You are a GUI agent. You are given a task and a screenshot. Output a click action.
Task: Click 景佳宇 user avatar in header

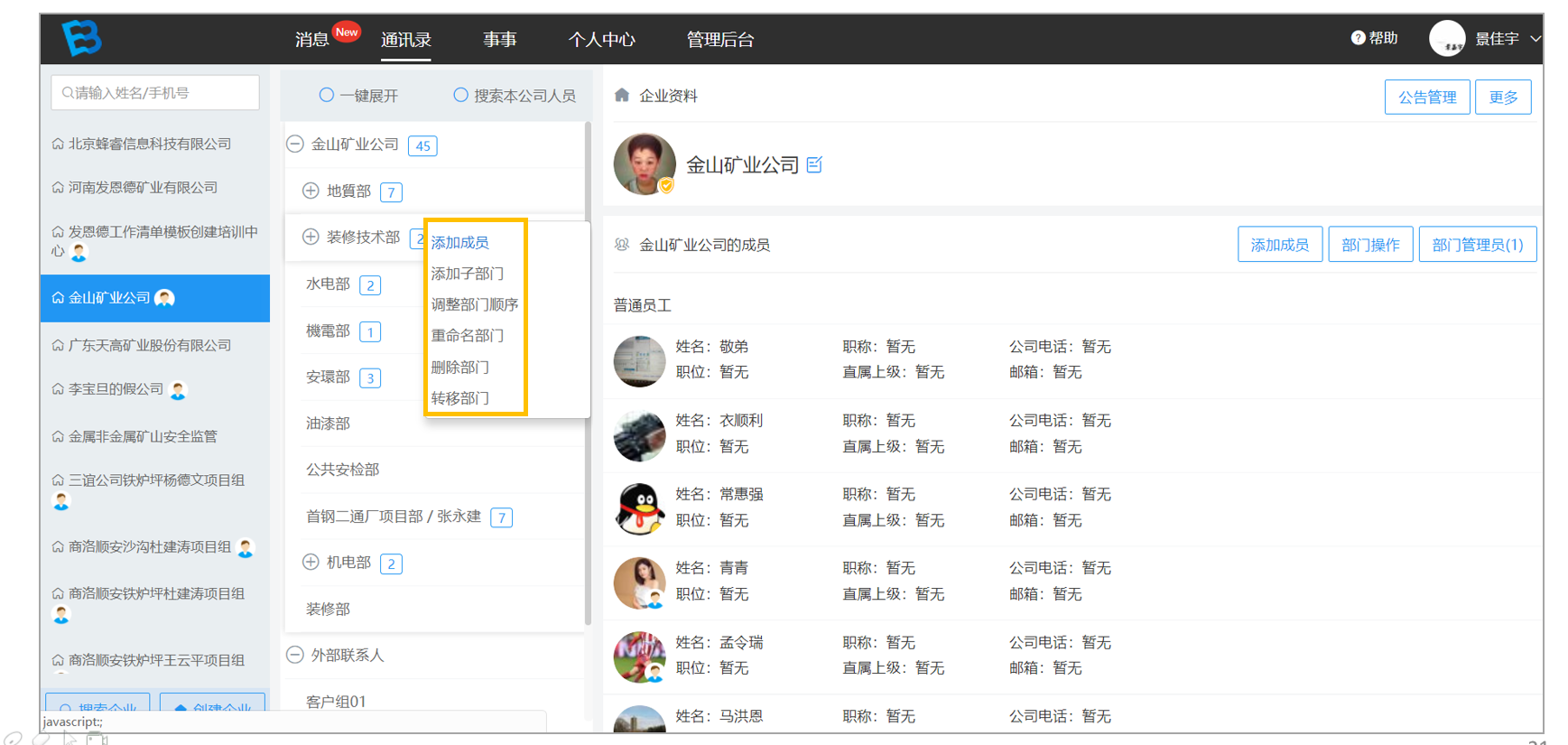coord(1447,38)
